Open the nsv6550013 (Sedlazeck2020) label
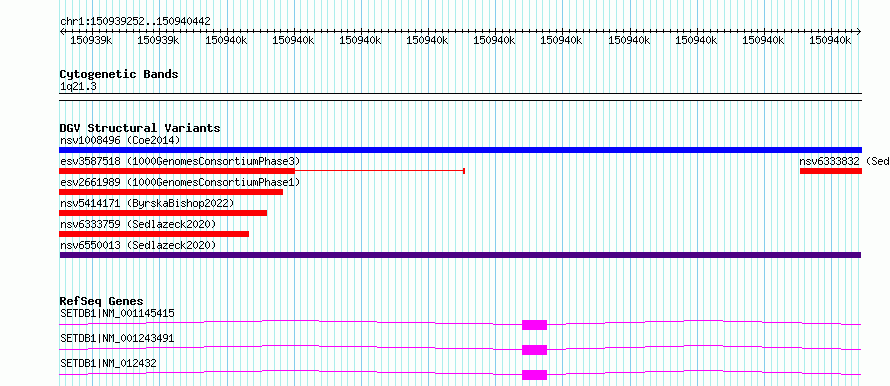 tap(138, 245)
